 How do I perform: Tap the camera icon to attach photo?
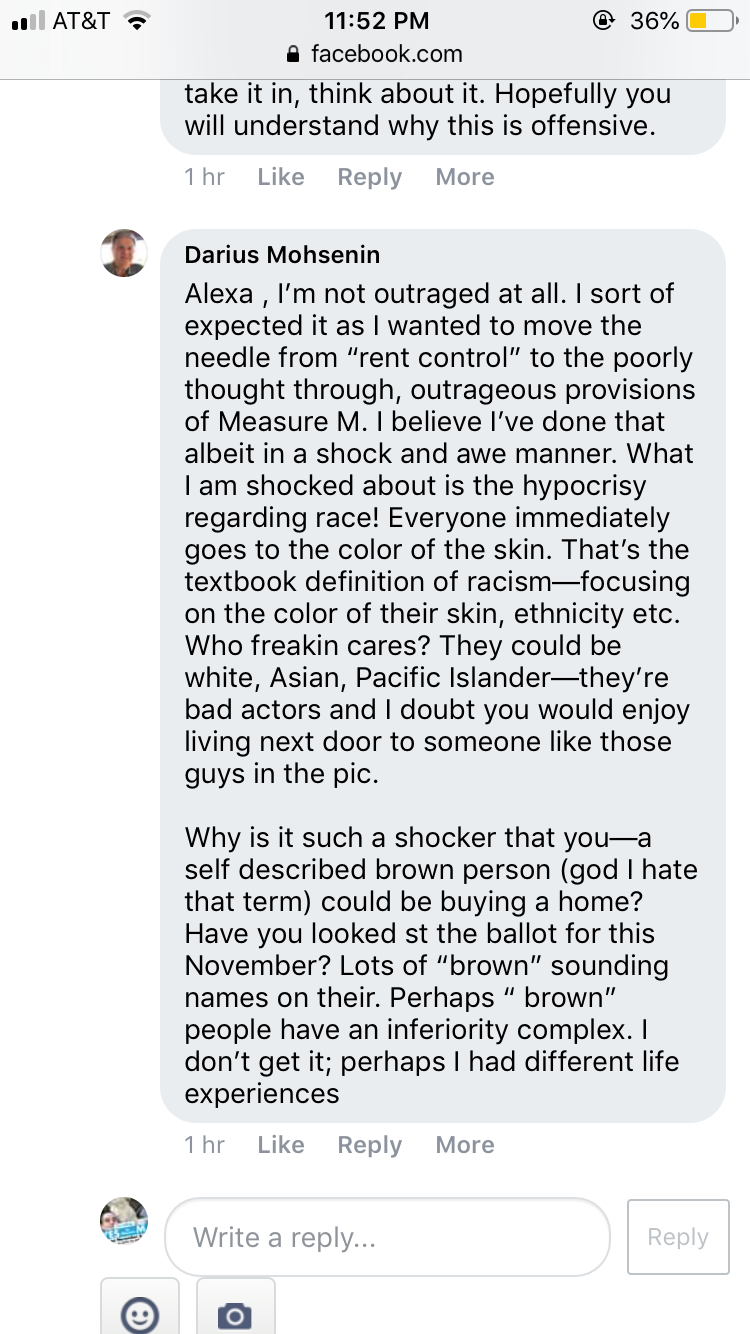coord(235,1314)
